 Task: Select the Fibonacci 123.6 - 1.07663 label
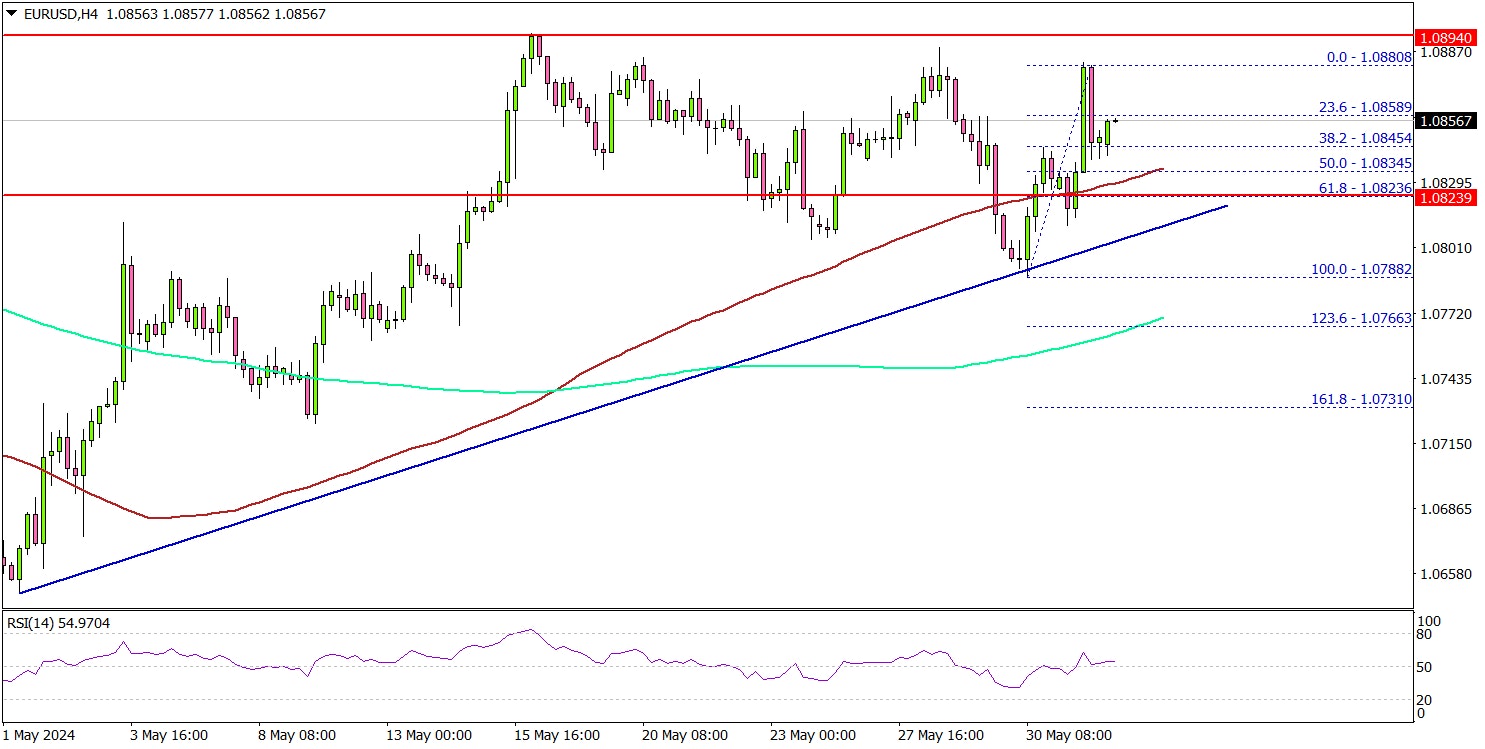pyautogui.click(x=1362, y=318)
